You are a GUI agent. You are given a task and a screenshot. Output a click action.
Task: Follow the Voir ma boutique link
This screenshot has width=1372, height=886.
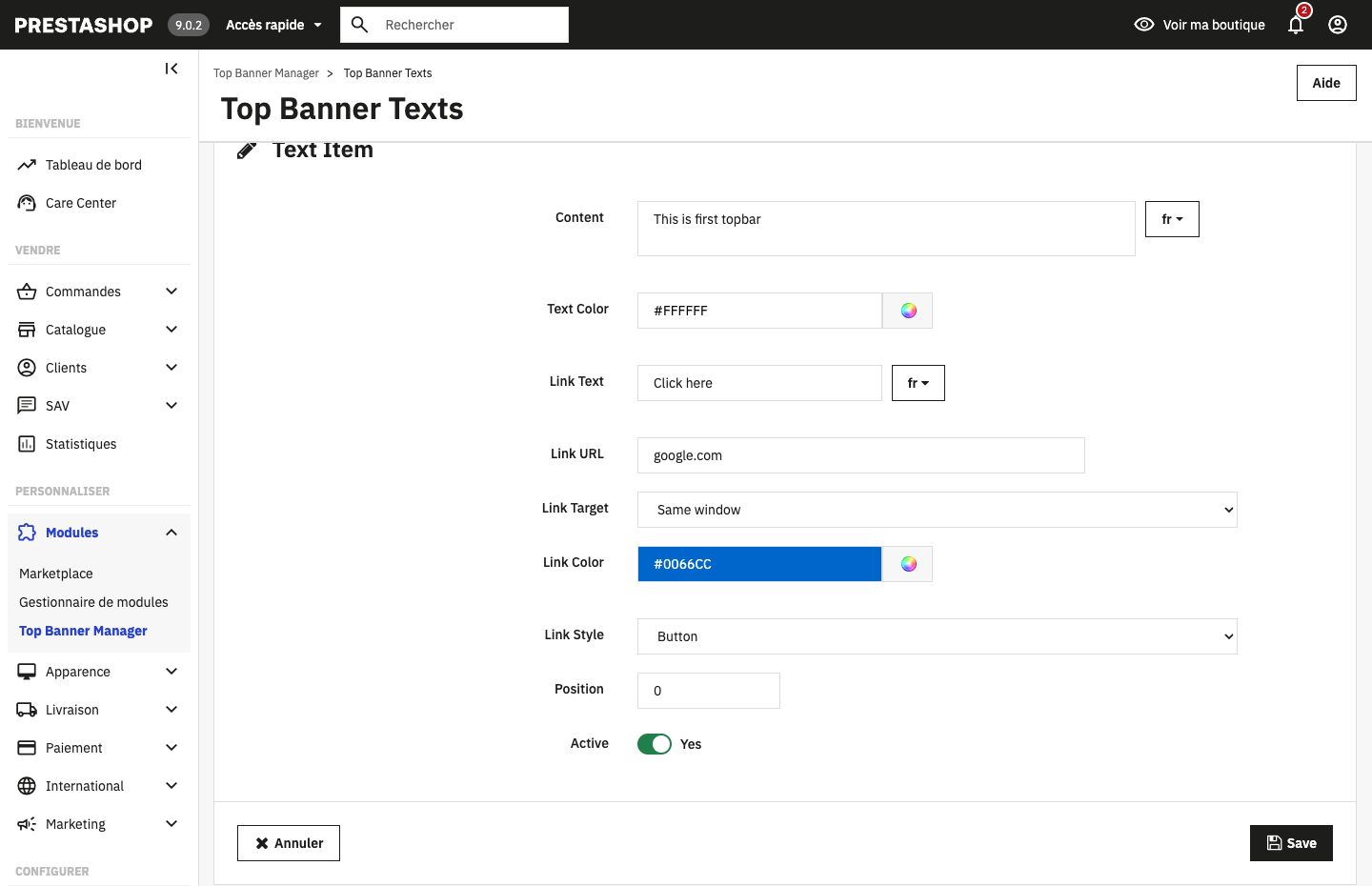[1214, 25]
